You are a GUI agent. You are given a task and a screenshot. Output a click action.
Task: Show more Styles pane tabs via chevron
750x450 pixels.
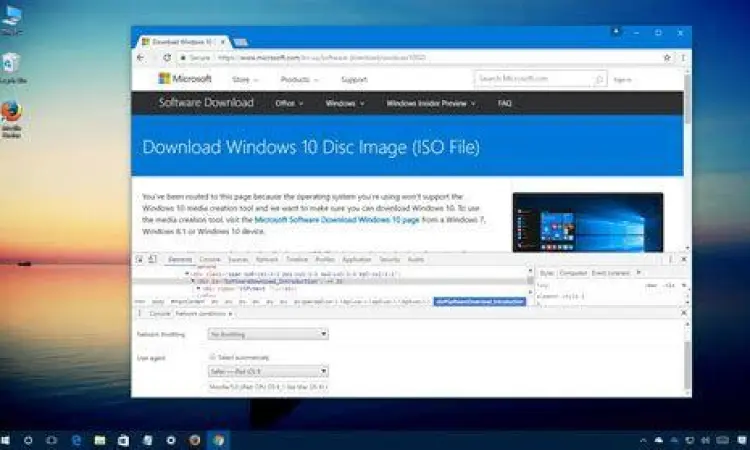coord(639,273)
